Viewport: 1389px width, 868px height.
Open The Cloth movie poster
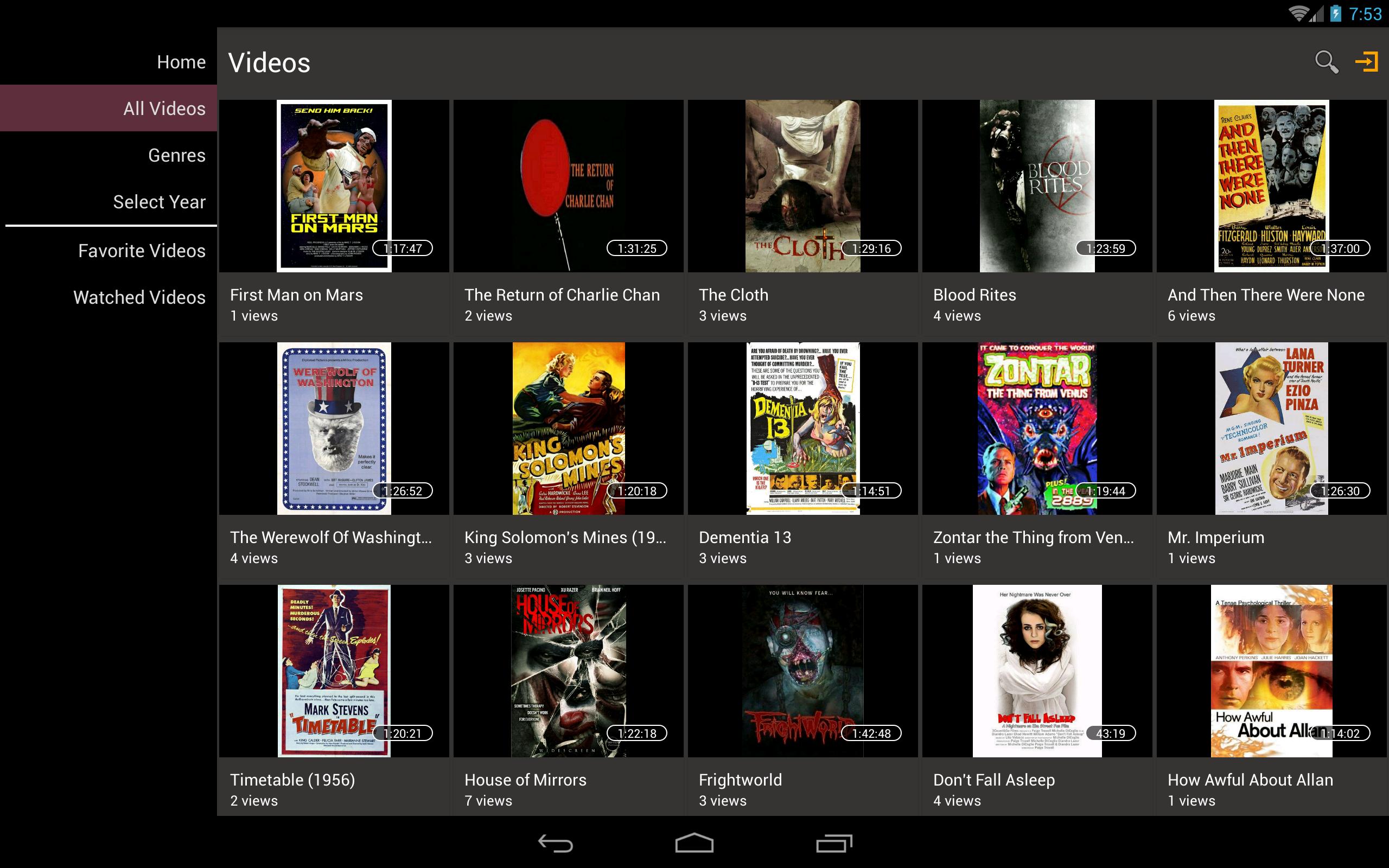coord(802,186)
